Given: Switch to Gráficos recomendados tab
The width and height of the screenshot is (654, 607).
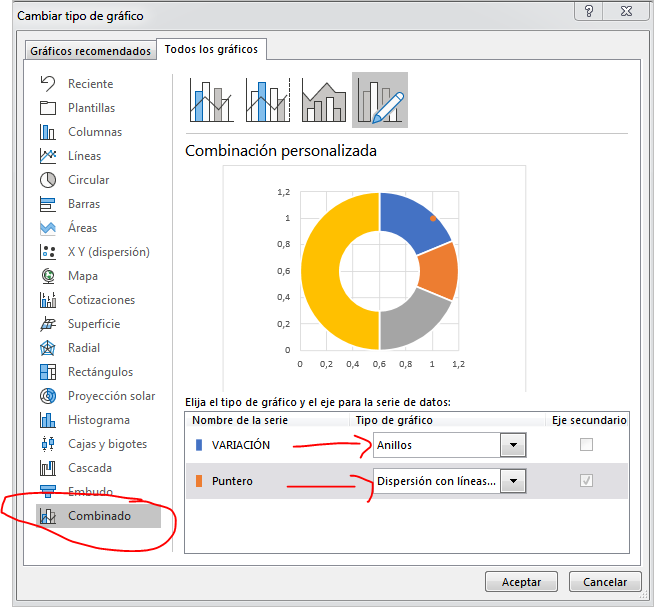Looking at the screenshot, I should pos(91,51).
